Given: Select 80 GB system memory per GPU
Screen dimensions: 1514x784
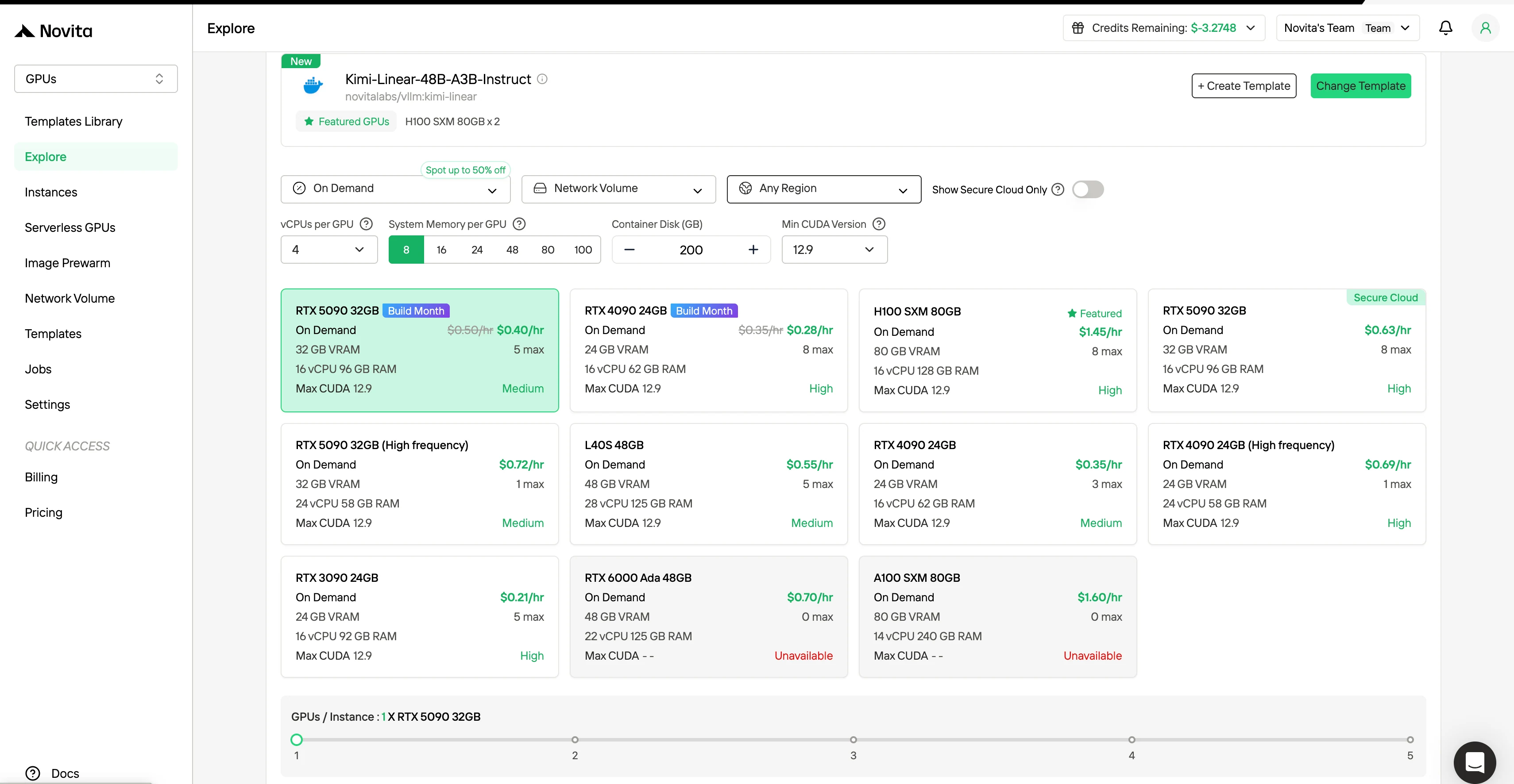Looking at the screenshot, I should 547,250.
